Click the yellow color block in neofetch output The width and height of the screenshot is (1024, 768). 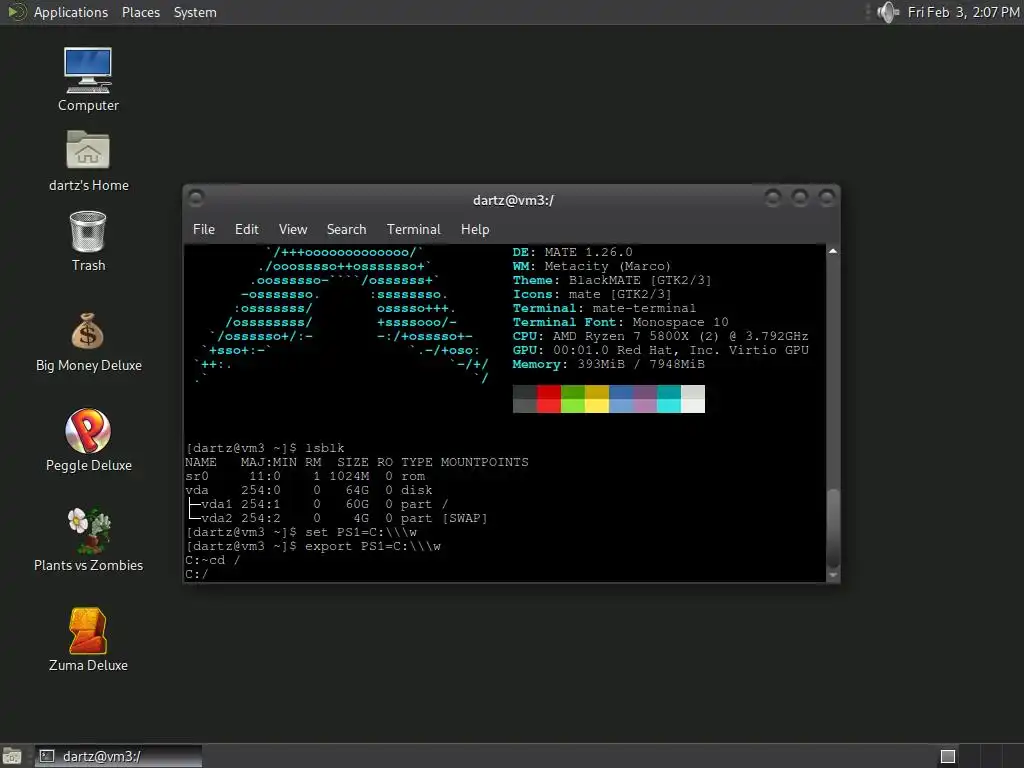[x=597, y=398]
